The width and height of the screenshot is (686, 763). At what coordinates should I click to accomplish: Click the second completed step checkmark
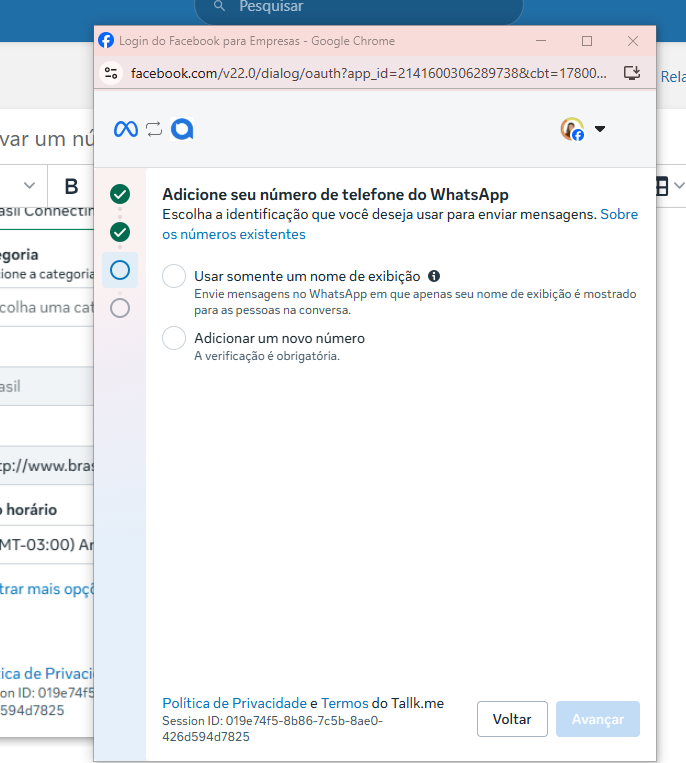tap(120, 232)
